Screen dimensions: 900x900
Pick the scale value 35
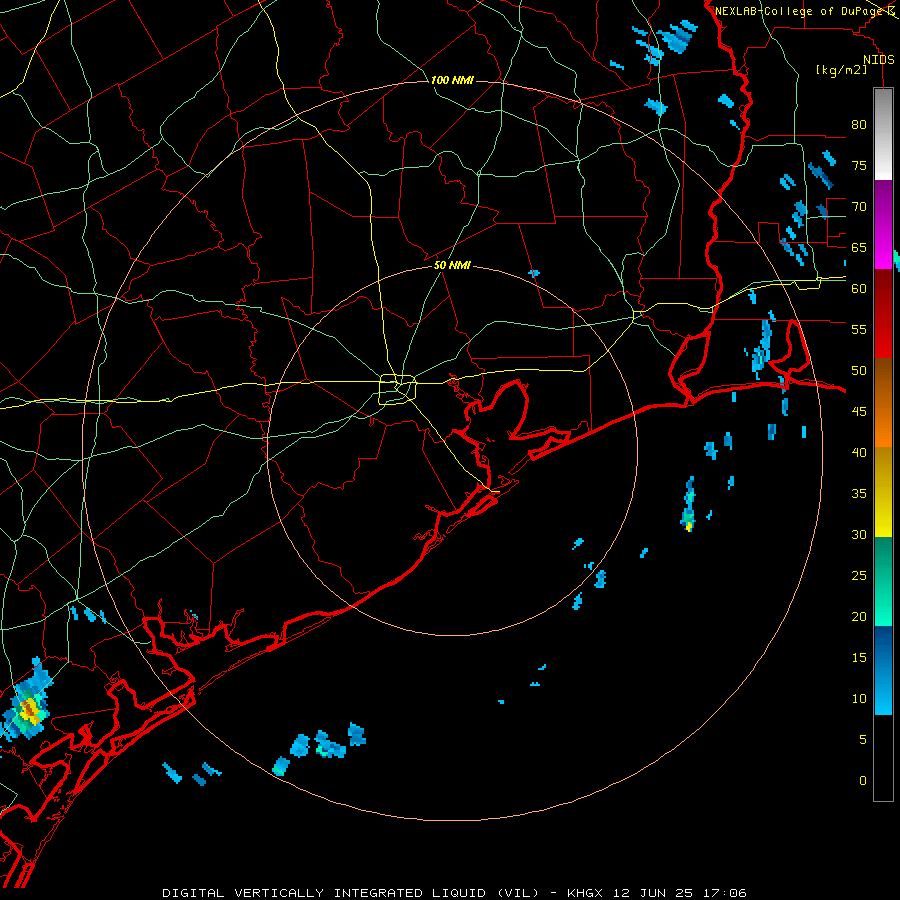click(859, 494)
